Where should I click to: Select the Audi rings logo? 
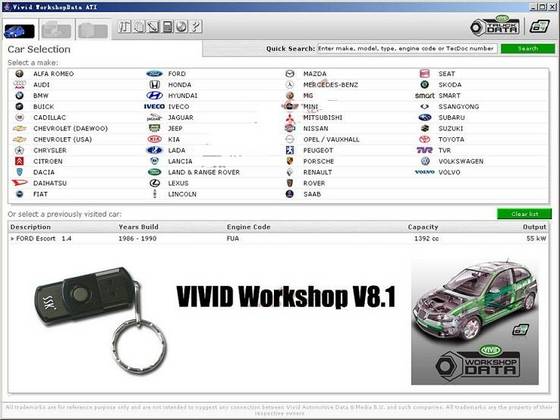coord(20,85)
